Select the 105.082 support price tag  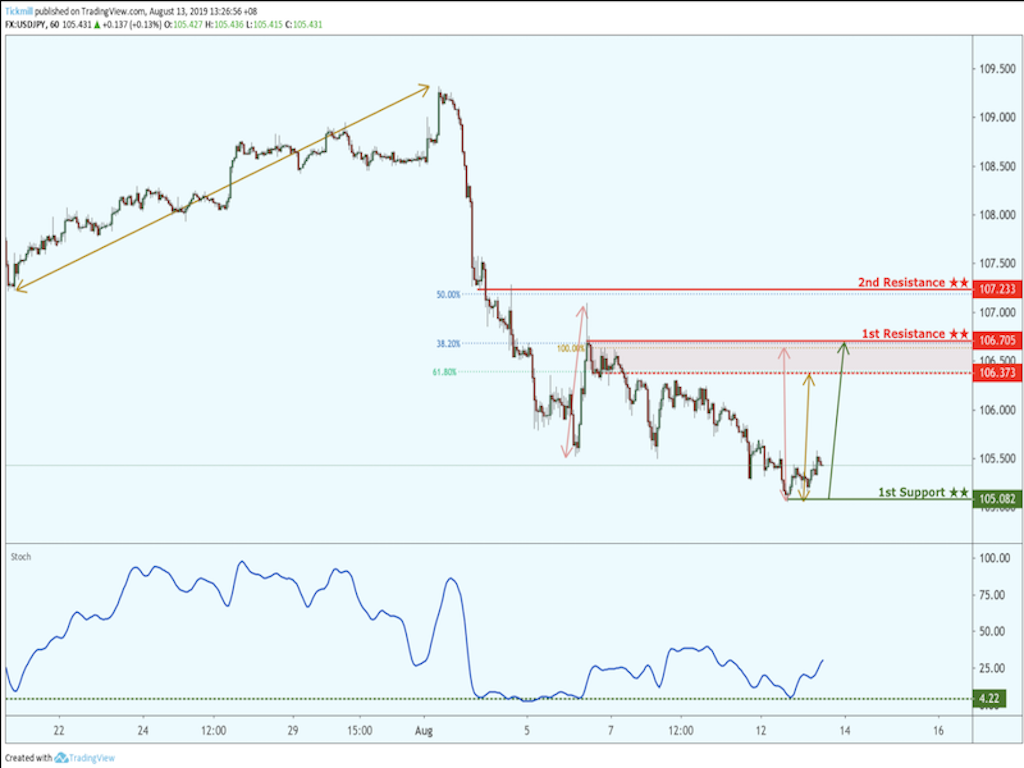pyautogui.click(x=997, y=499)
